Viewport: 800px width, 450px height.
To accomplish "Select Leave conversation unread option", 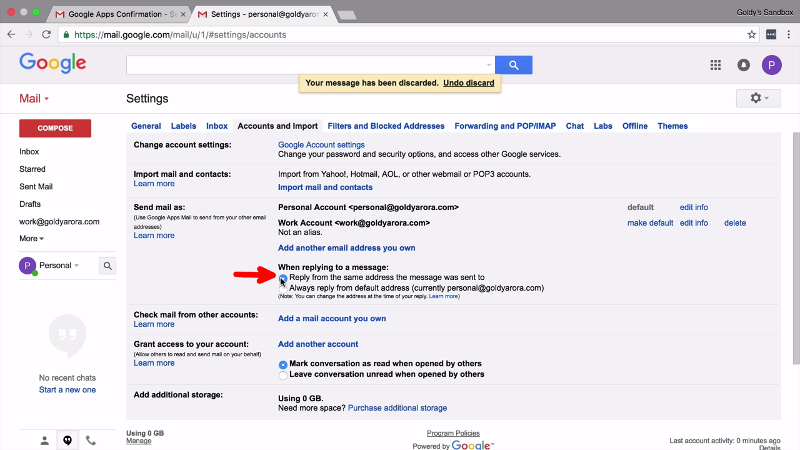I will [283, 376].
